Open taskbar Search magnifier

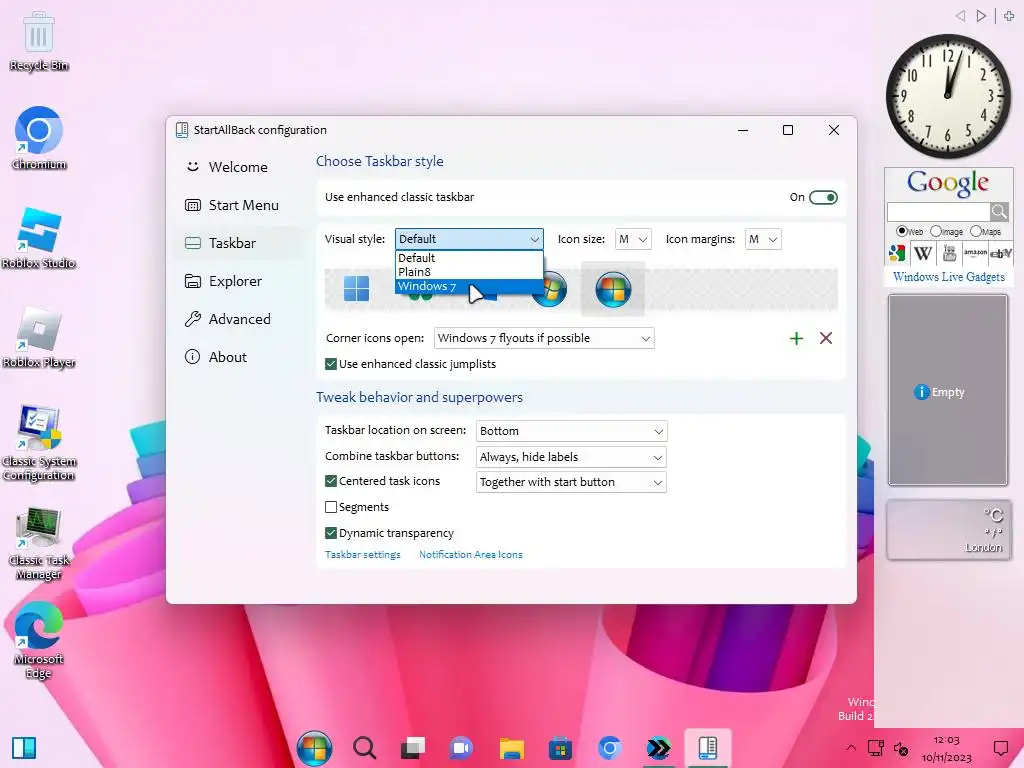364,748
